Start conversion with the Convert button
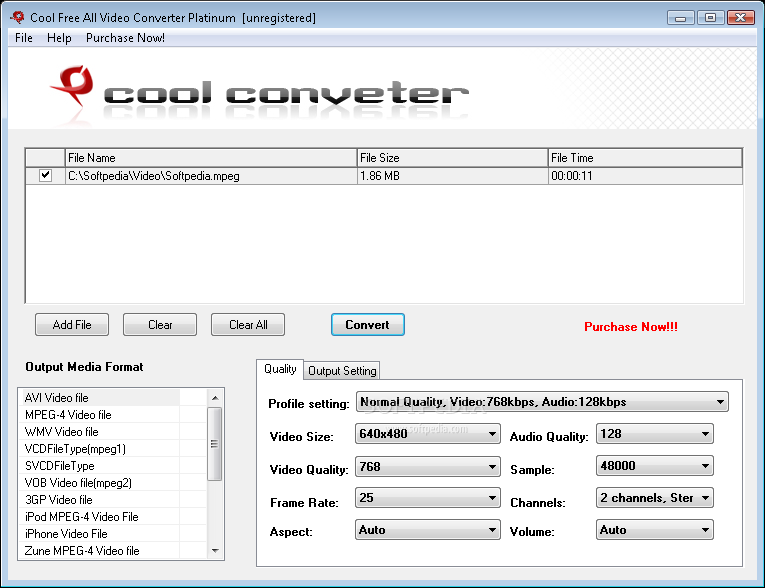This screenshot has width=765, height=588. [368, 324]
